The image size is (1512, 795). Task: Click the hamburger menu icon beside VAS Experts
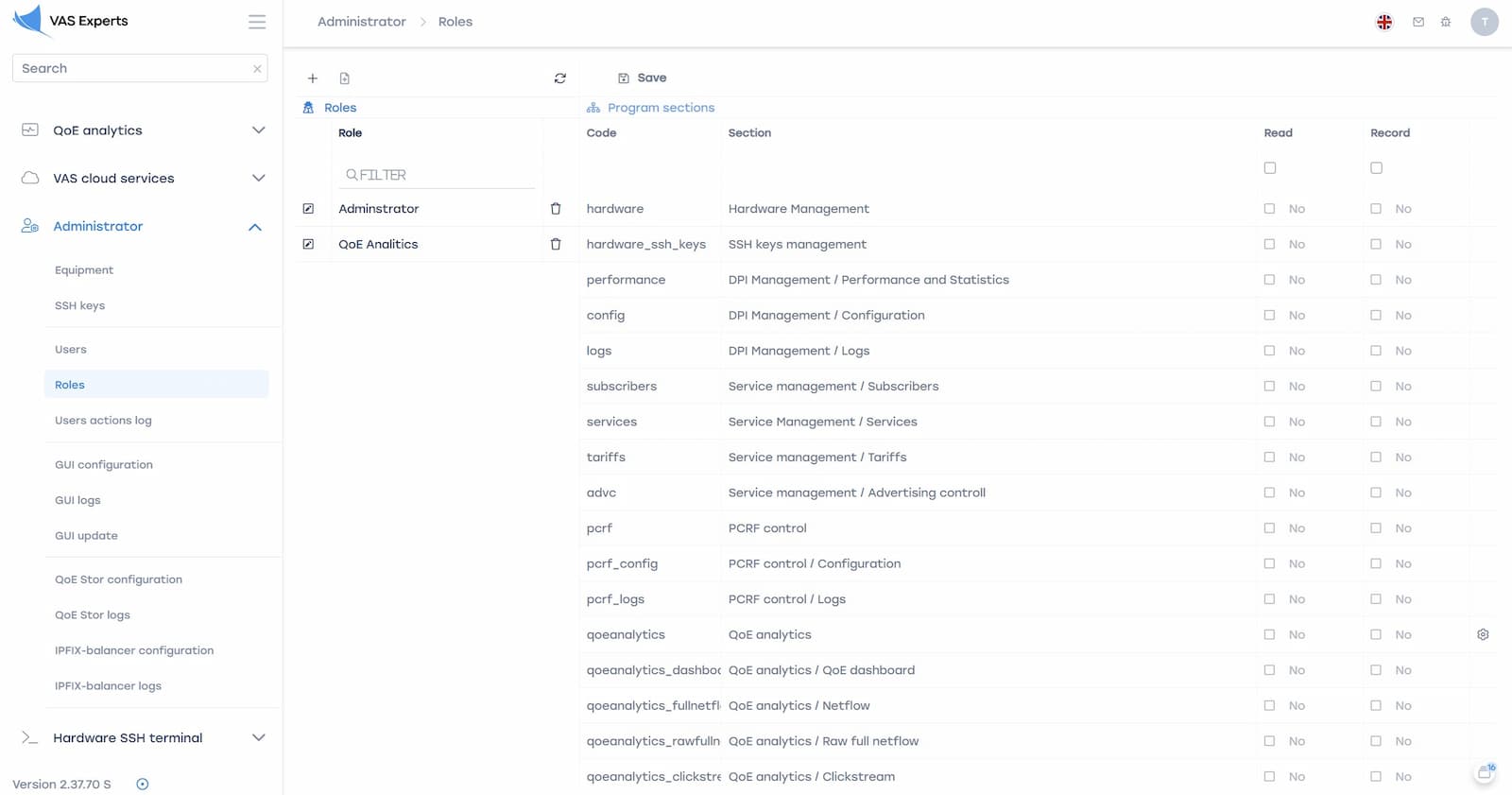(x=257, y=22)
